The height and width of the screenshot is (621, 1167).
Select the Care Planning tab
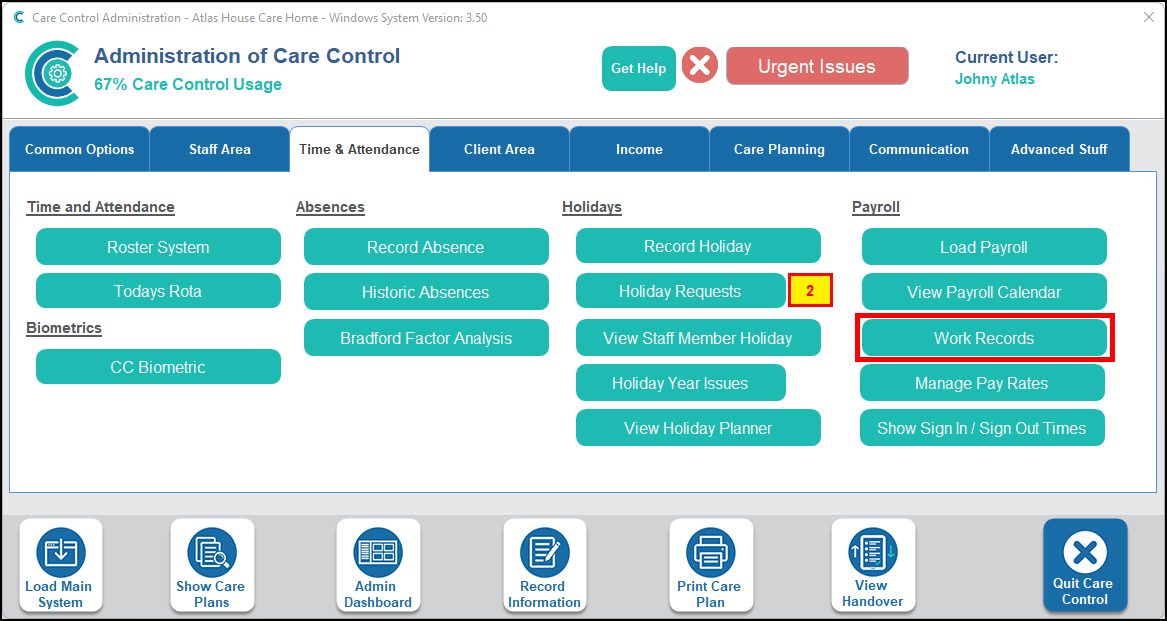(x=779, y=150)
